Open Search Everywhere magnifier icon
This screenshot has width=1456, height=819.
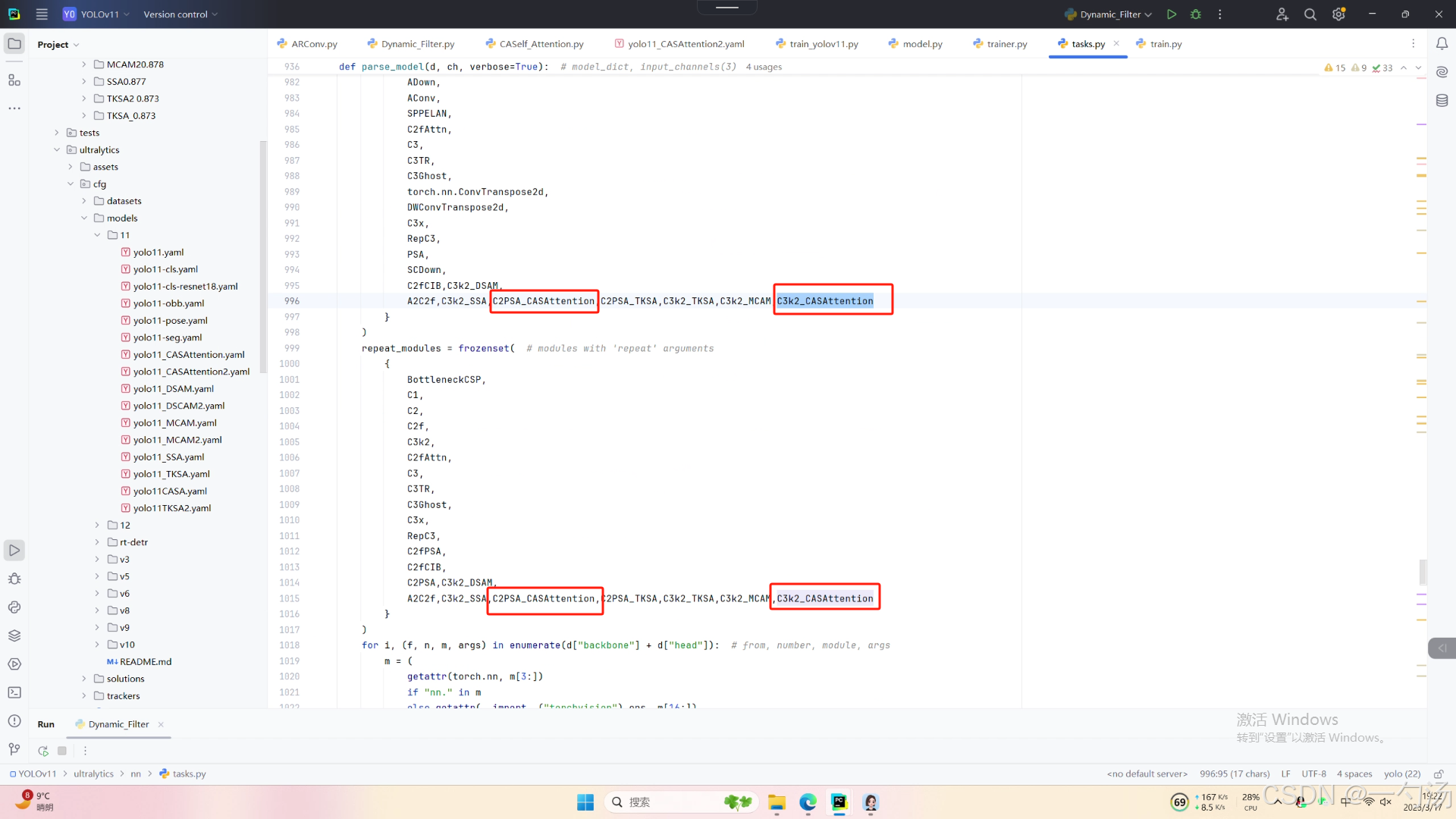click(1310, 14)
